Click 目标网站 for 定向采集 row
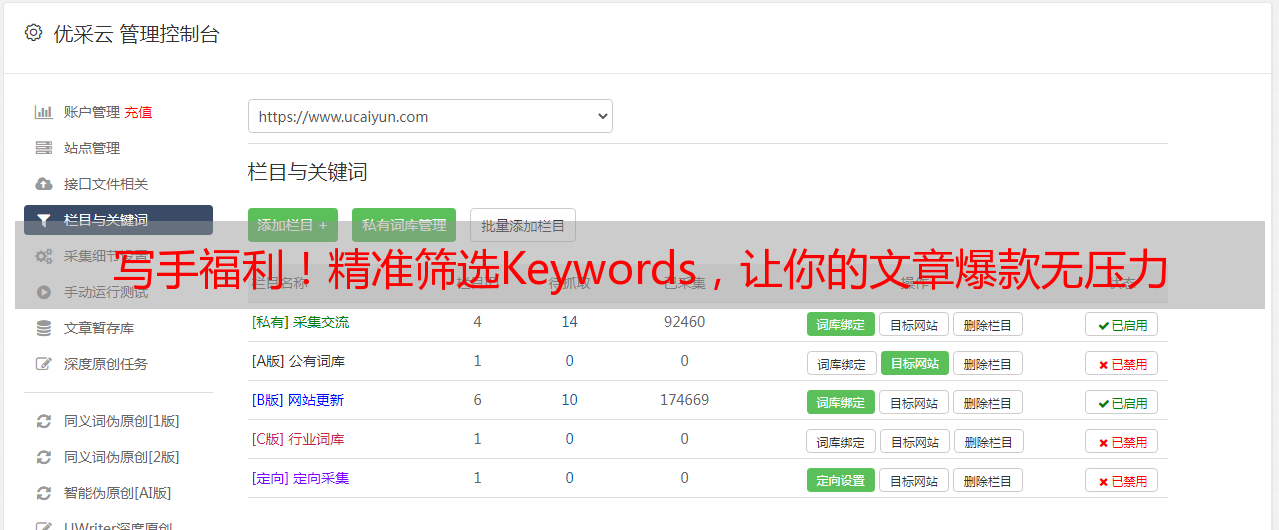The height and width of the screenshot is (530, 1279). pyautogui.click(x=914, y=480)
